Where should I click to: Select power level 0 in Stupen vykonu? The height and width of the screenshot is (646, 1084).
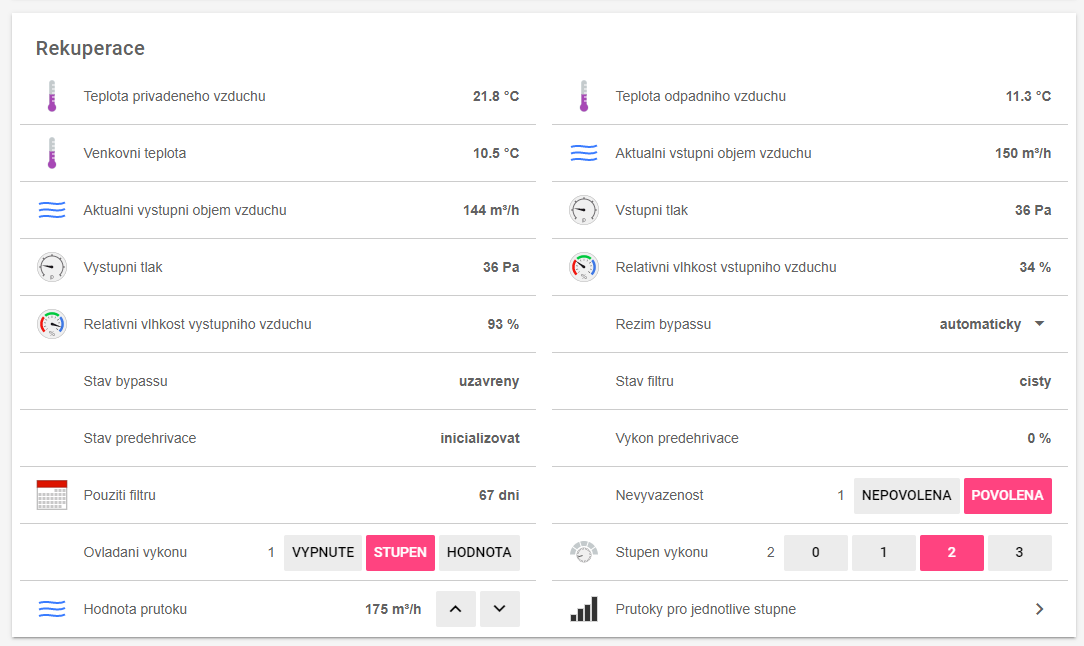pyautogui.click(x=815, y=552)
